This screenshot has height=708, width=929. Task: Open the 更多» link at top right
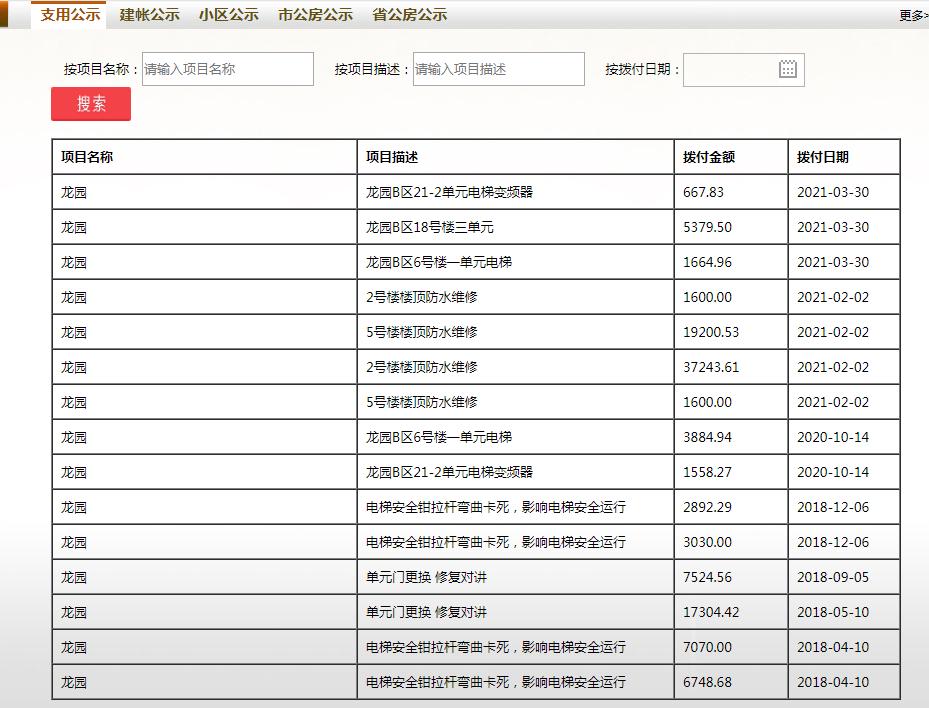coord(915,15)
